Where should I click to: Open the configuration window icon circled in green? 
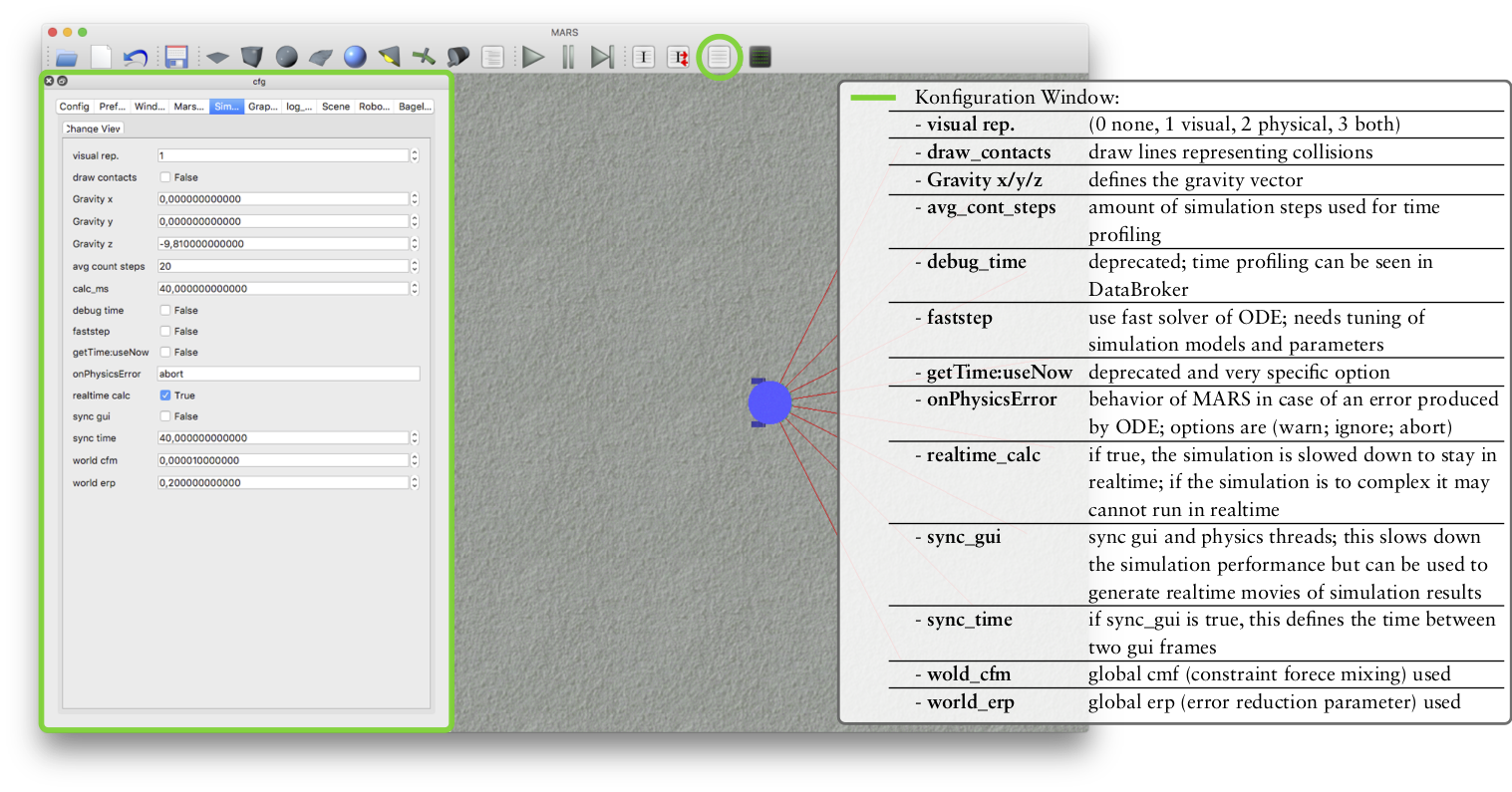click(x=720, y=57)
